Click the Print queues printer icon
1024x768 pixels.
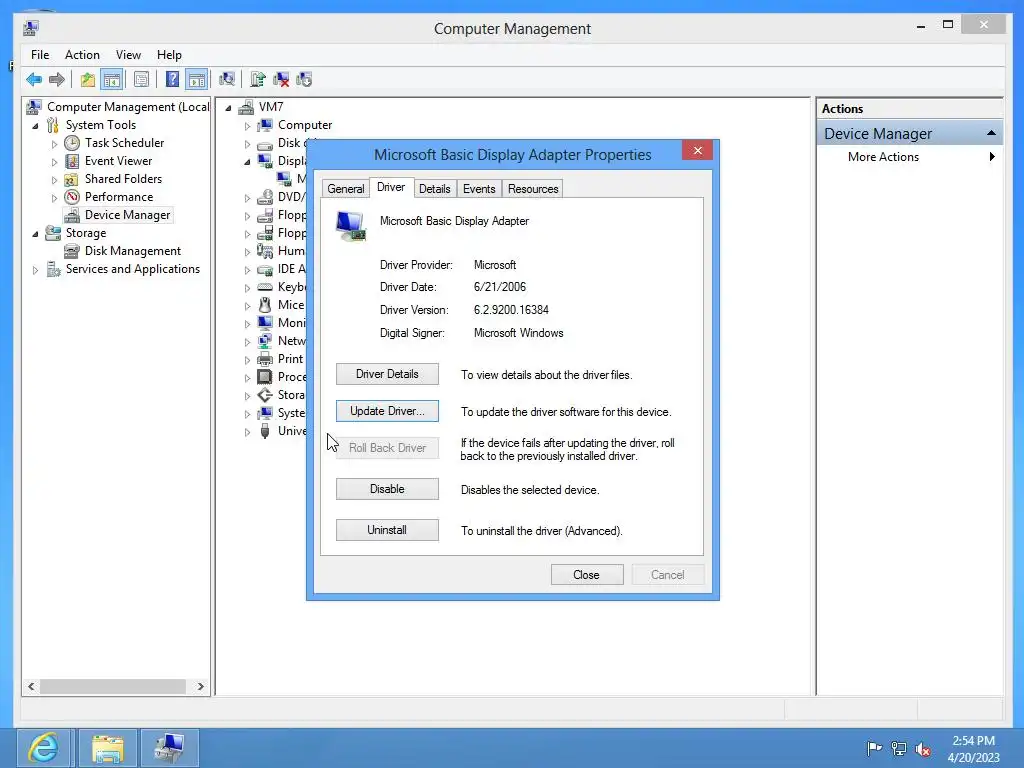coord(265,359)
